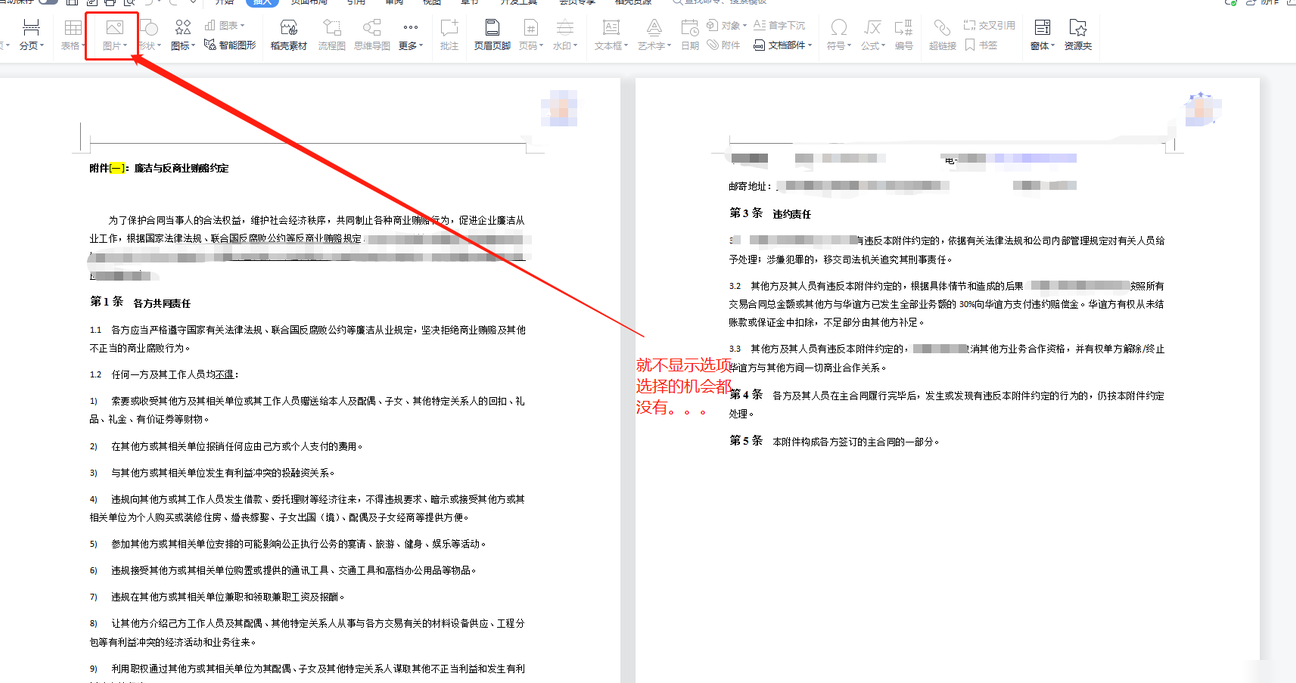Open the 窗体 form controls menu
The width and height of the screenshot is (1296, 683).
1043,35
